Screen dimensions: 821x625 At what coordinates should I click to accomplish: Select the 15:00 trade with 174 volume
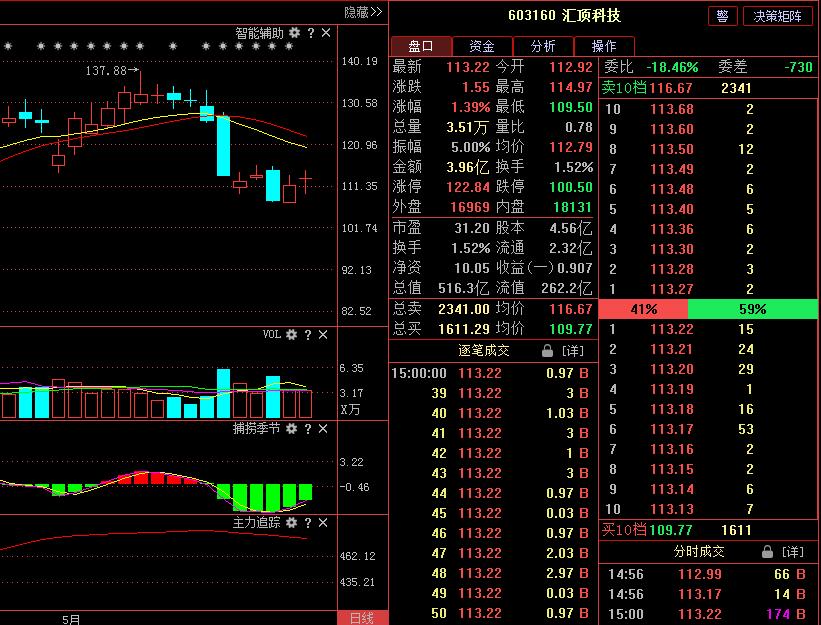pos(708,614)
